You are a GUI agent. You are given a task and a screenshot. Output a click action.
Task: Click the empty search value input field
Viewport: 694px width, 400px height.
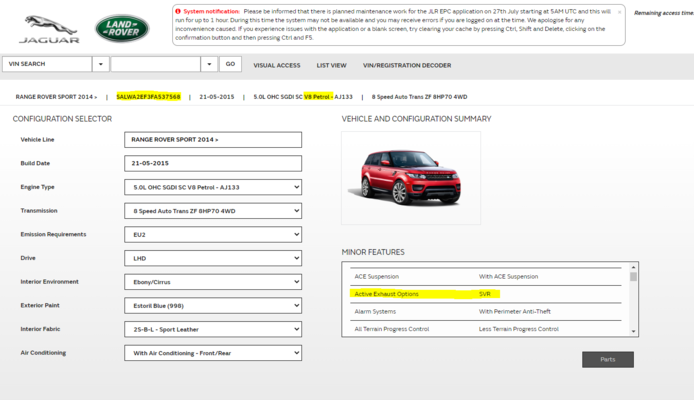click(x=155, y=64)
